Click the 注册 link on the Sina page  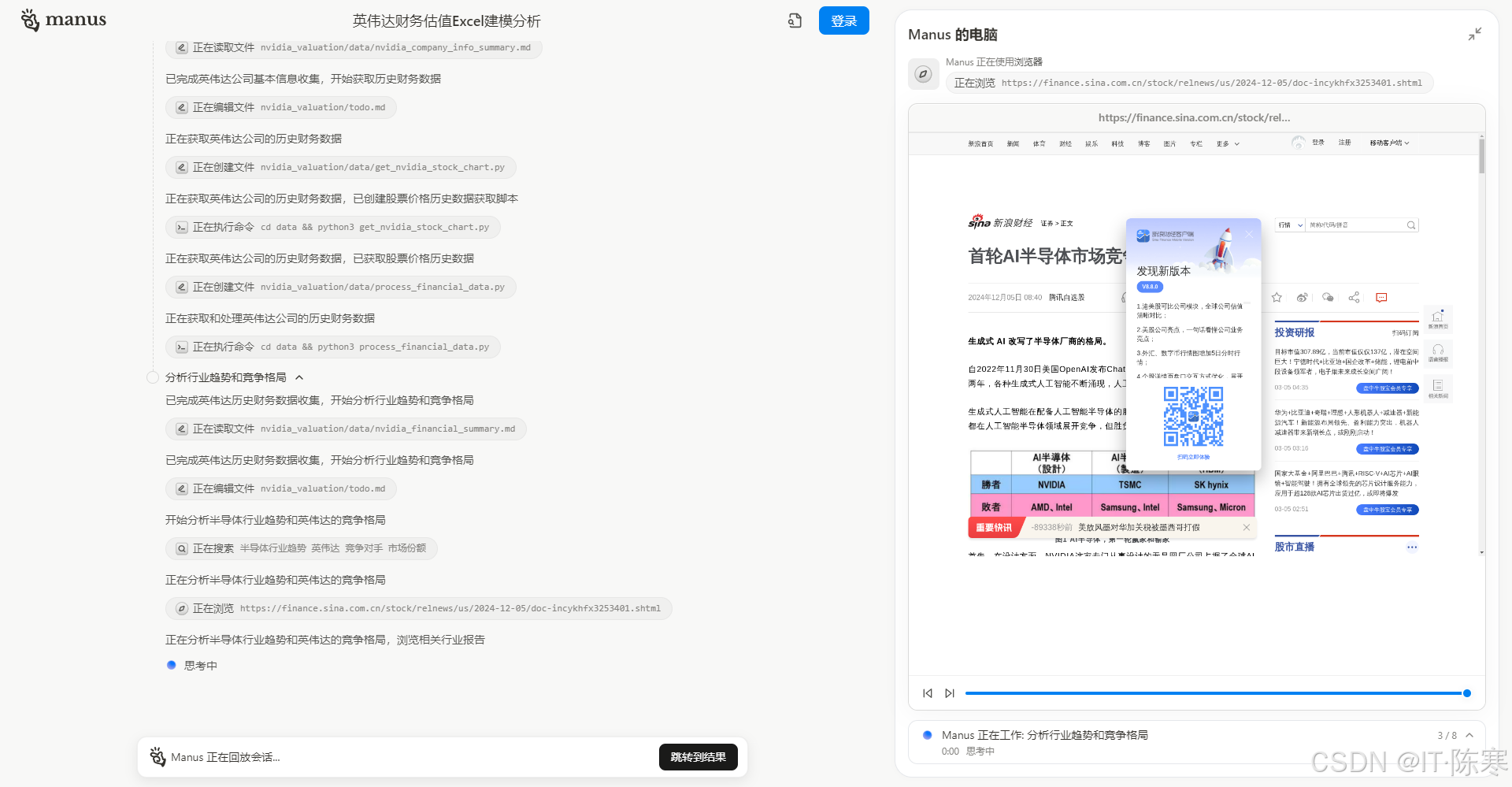tap(1344, 143)
